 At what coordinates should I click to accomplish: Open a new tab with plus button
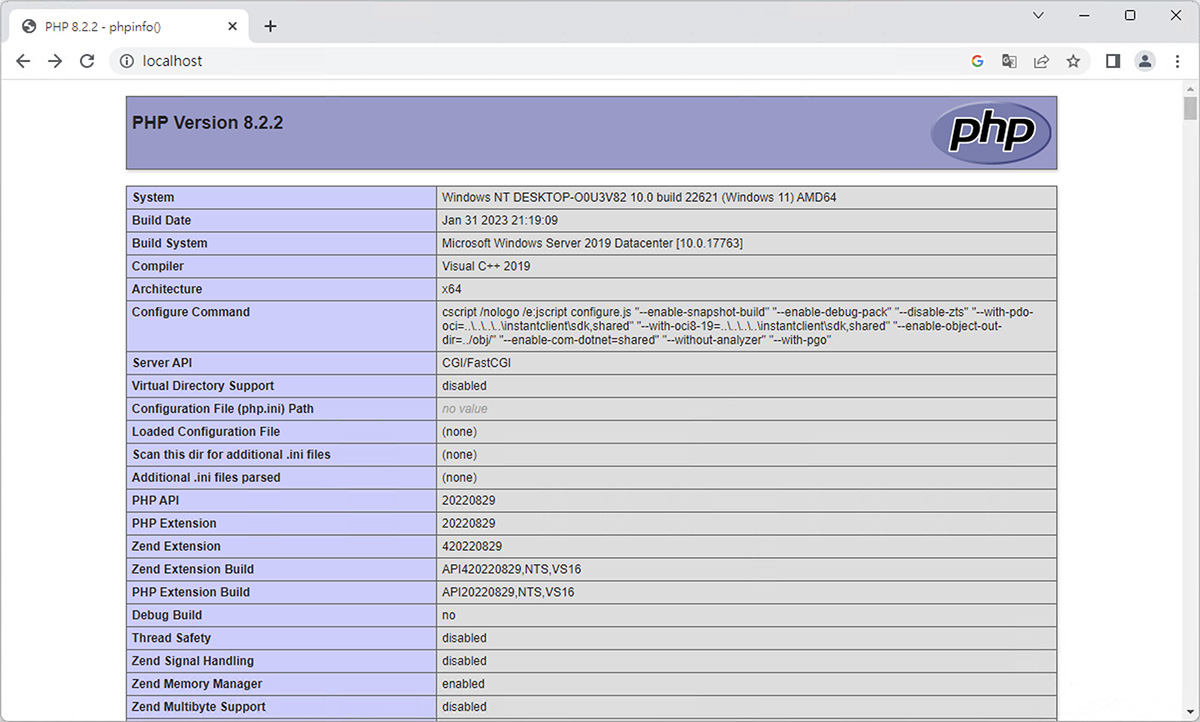270,26
